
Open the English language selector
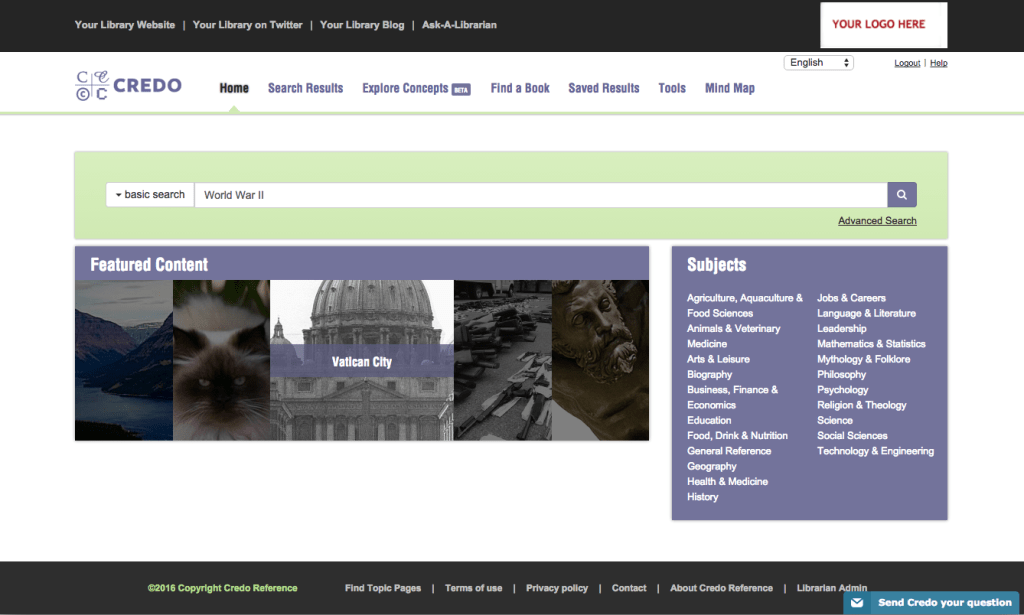coord(818,63)
